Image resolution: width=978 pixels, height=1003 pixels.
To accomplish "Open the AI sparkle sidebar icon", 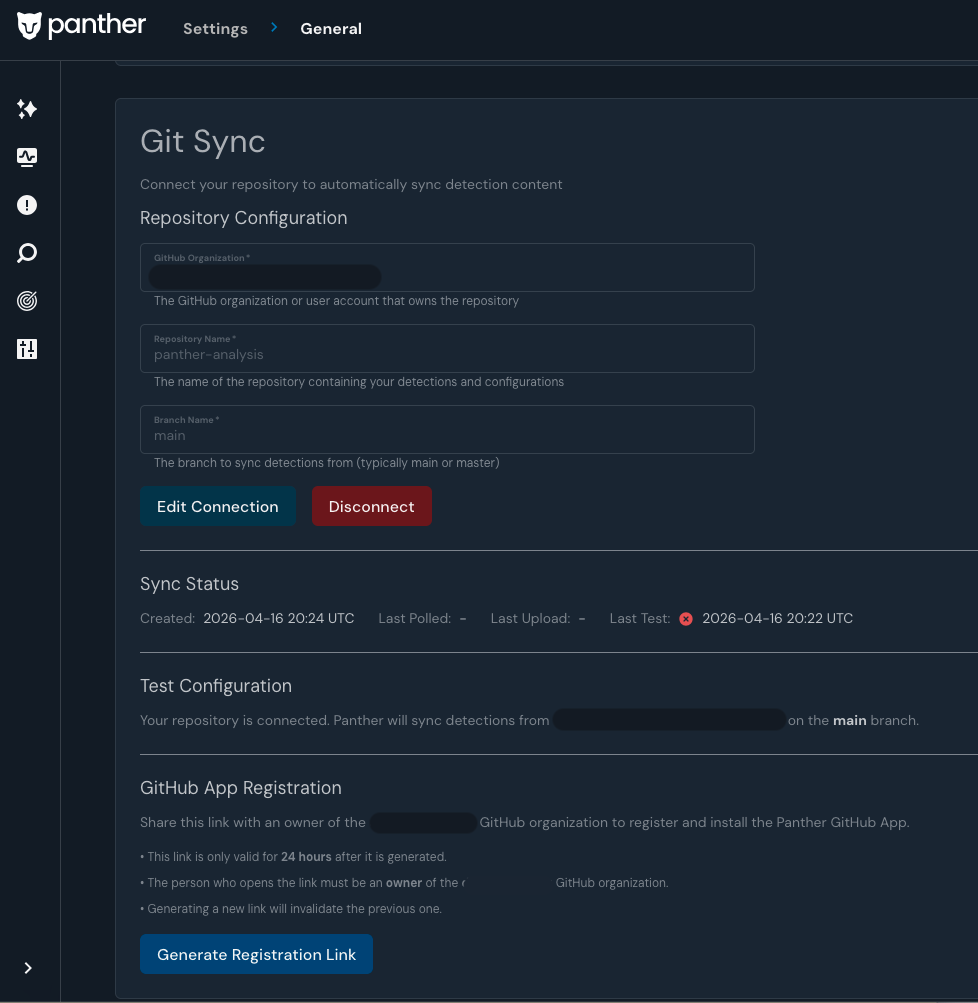I will pos(27,109).
